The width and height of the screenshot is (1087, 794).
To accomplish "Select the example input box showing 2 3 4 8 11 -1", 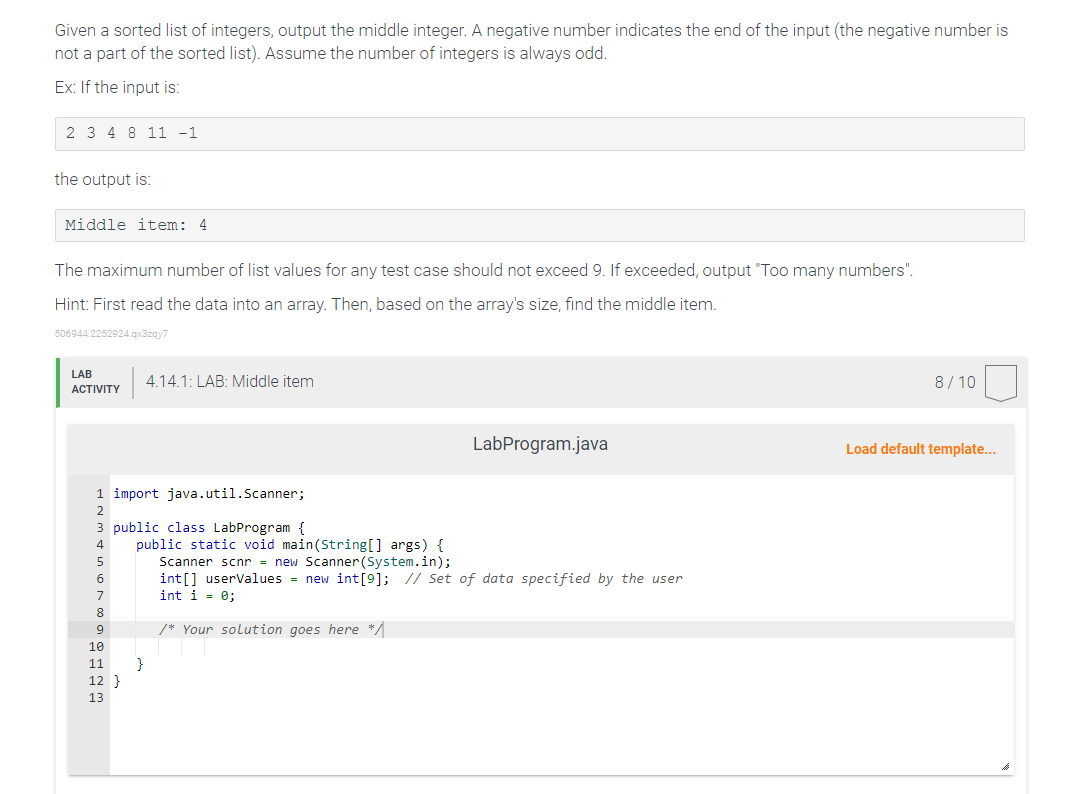I will tap(131, 133).
